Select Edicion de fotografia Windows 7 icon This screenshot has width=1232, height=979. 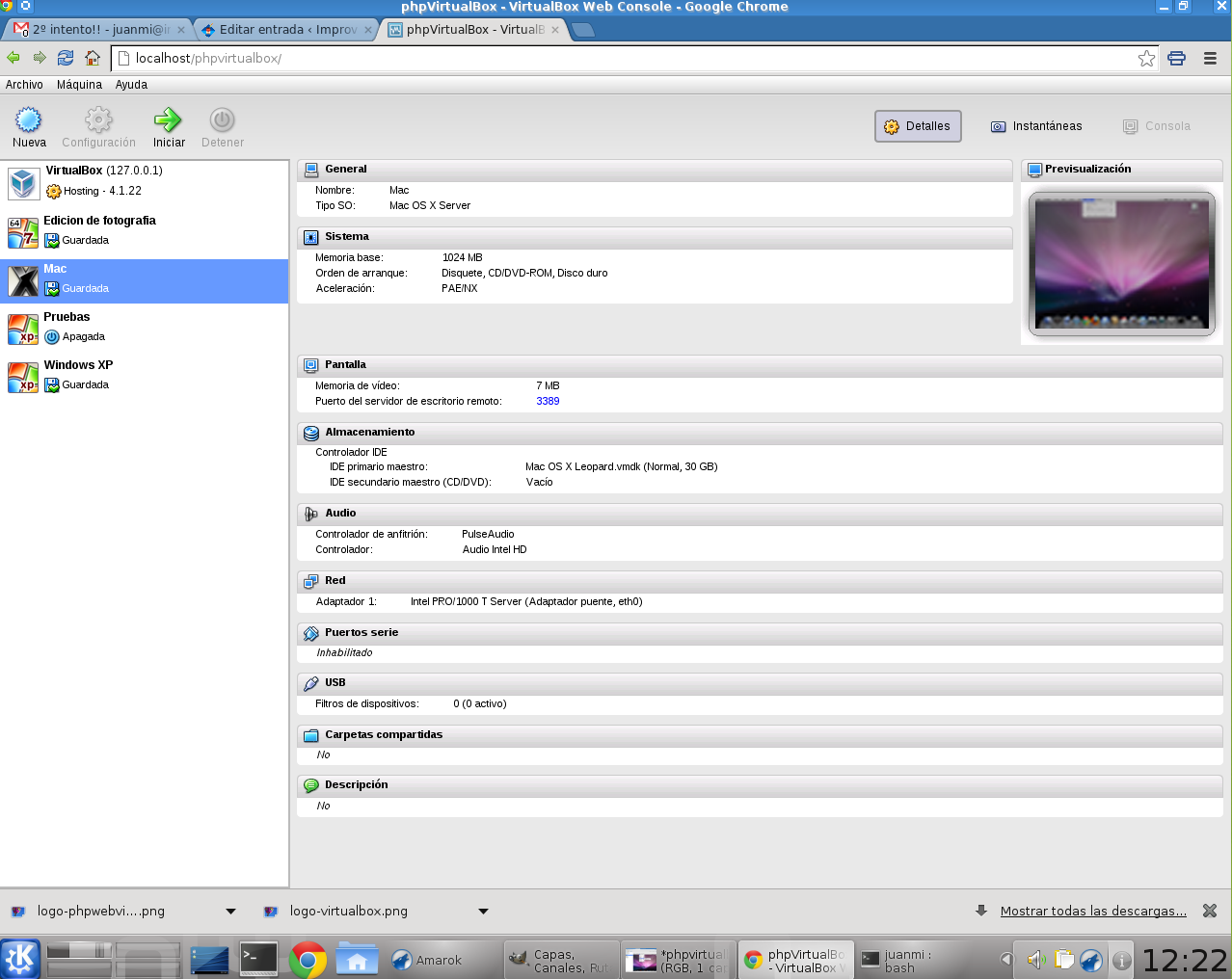pos(23,232)
